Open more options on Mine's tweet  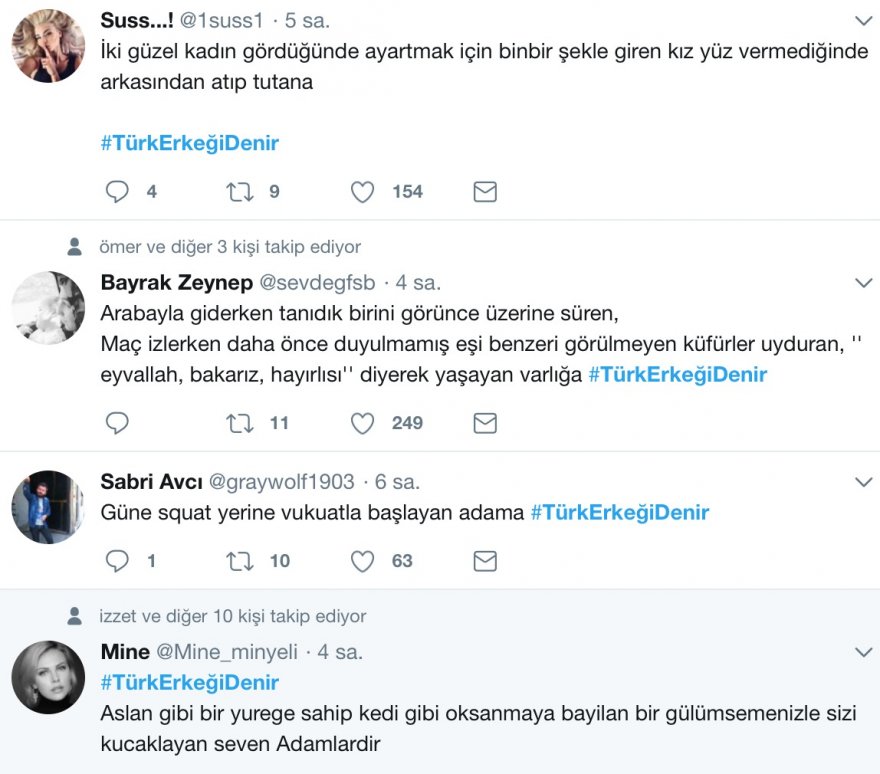pos(863,652)
